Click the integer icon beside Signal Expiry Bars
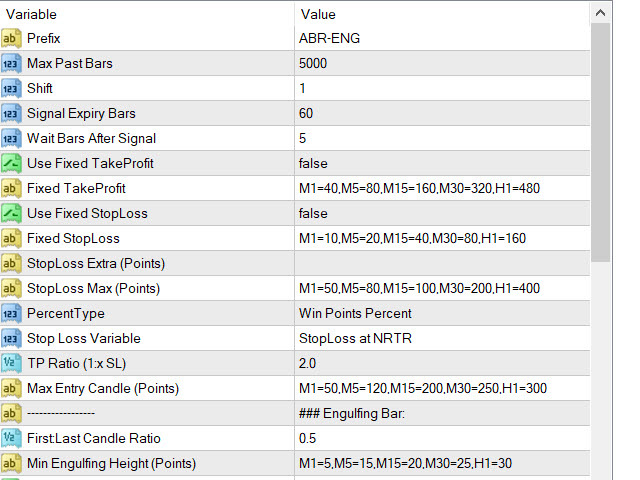This screenshot has width=640, height=480. coord(11,113)
